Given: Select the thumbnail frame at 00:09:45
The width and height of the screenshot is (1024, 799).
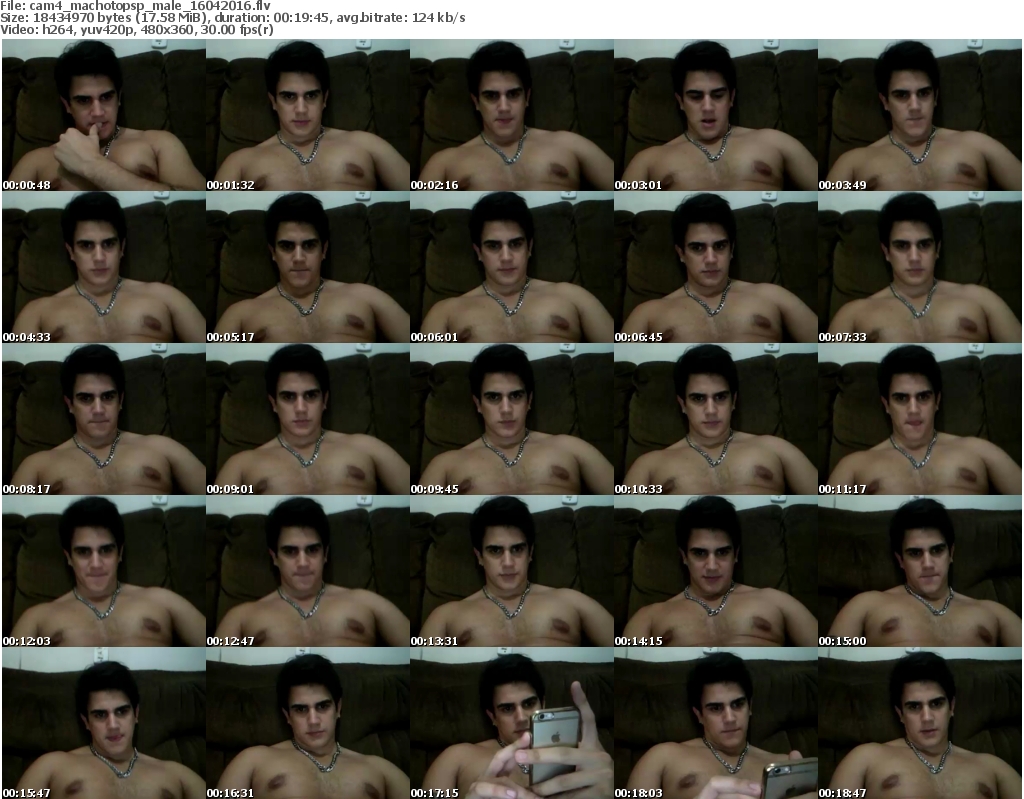Looking at the screenshot, I should pyautogui.click(x=512, y=419).
